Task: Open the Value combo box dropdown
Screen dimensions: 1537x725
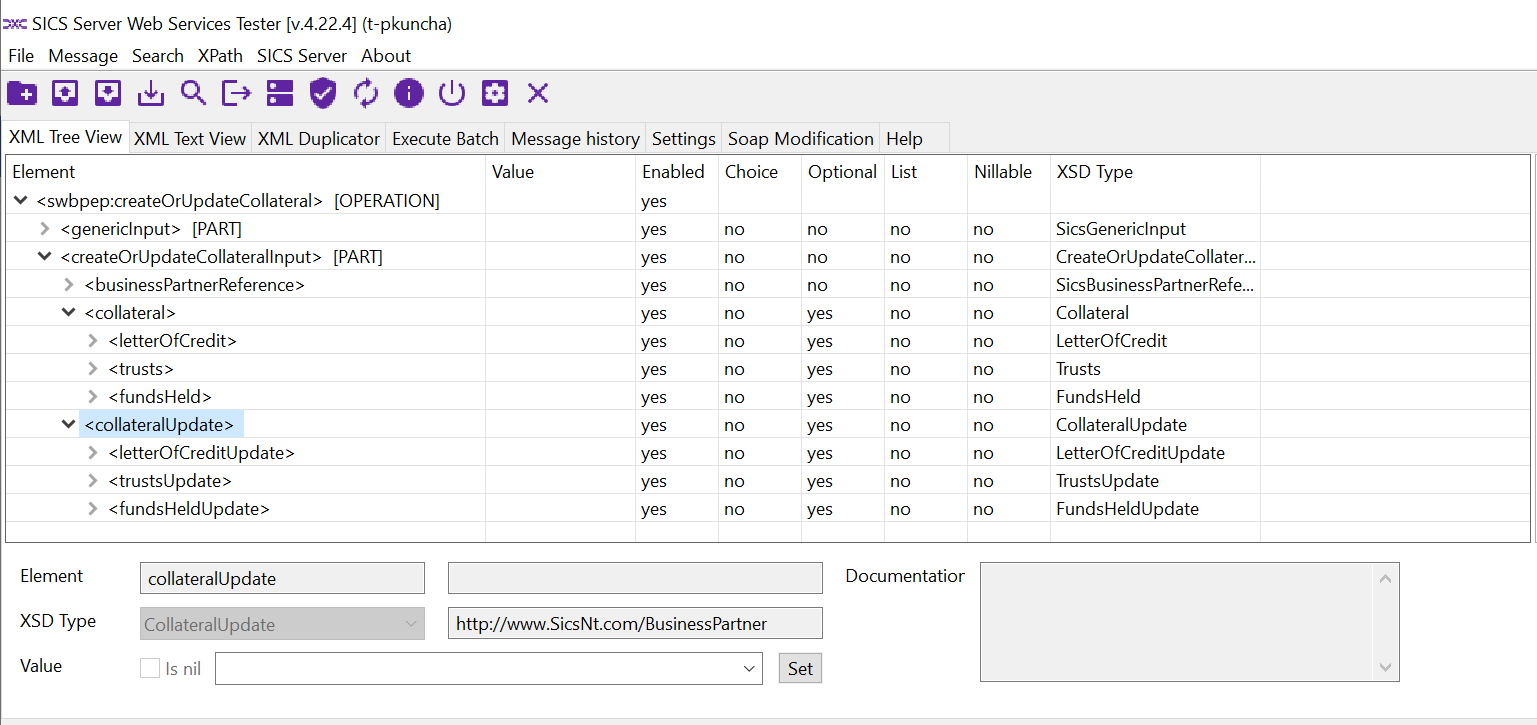Action: click(750, 669)
